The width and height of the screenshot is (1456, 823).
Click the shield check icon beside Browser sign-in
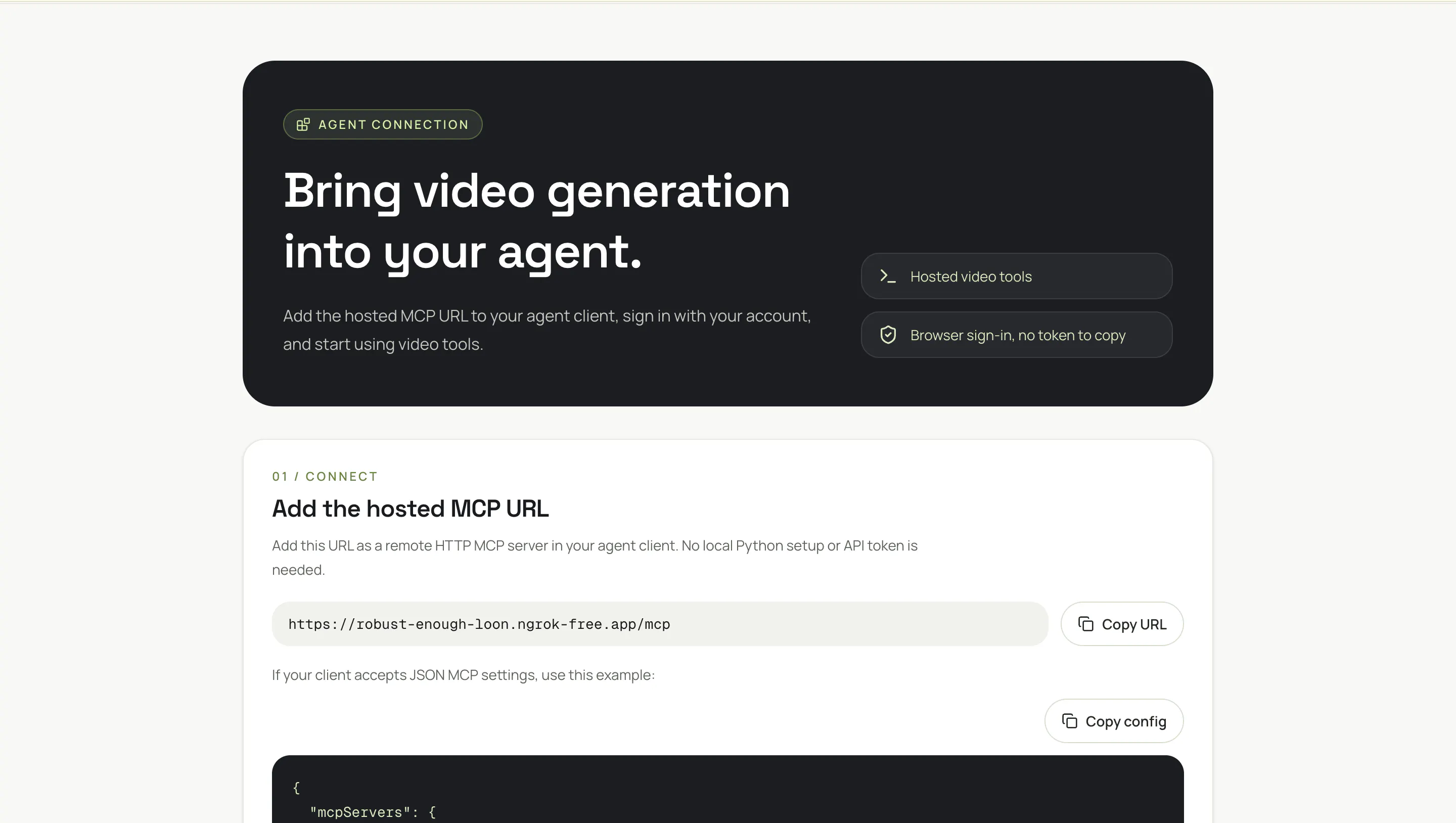[x=888, y=335]
